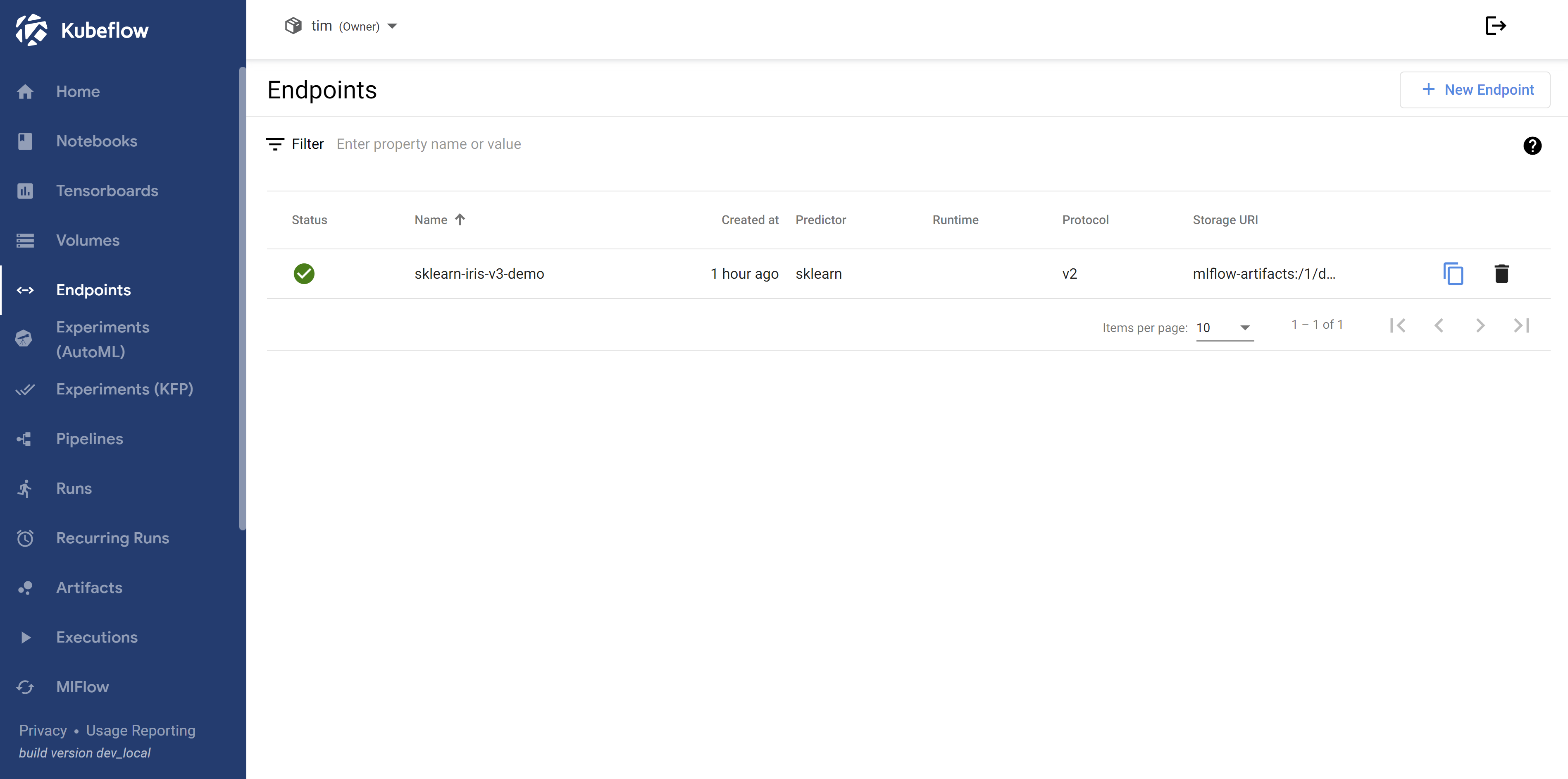
Task: Click the green ready status icon
Action: tap(304, 273)
